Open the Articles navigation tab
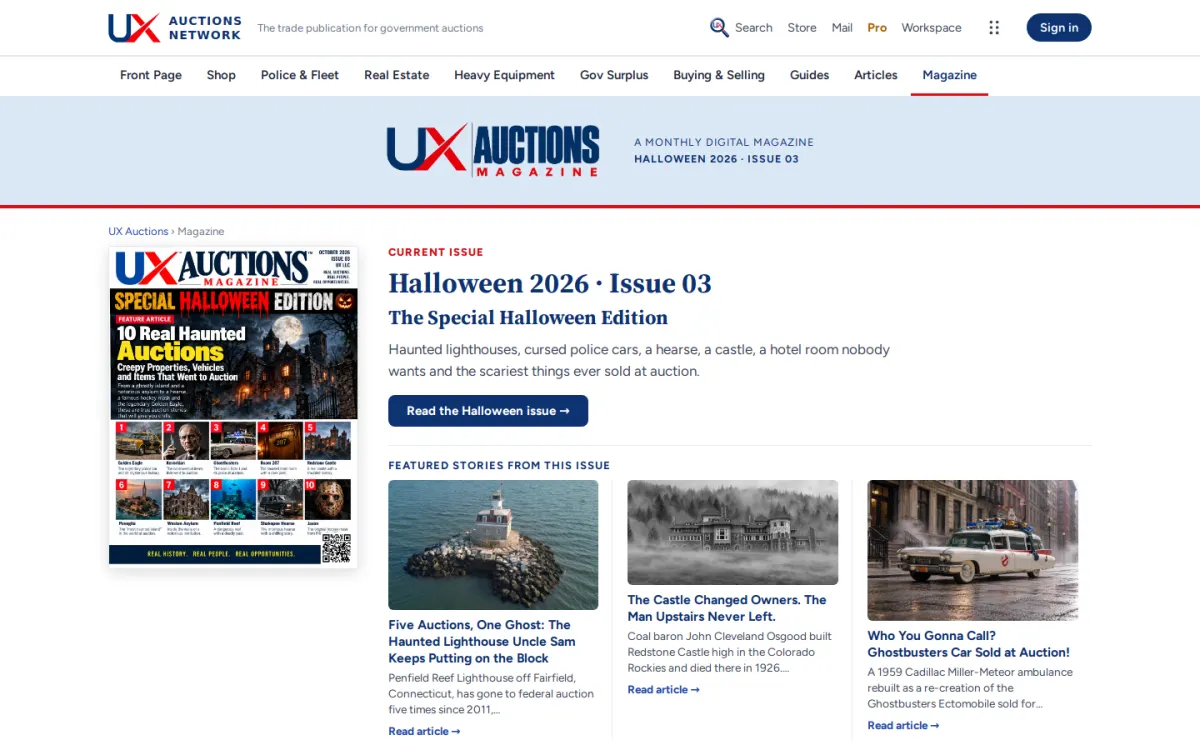The image size is (1200, 750). click(x=876, y=75)
